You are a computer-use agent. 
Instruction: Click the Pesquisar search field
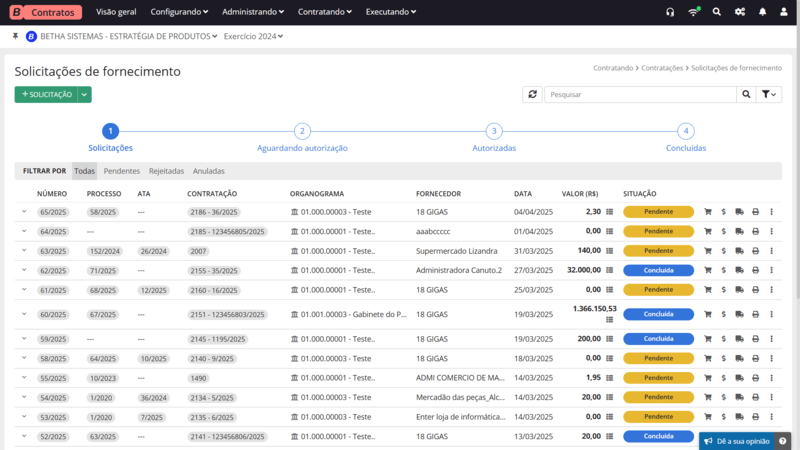click(640, 94)
